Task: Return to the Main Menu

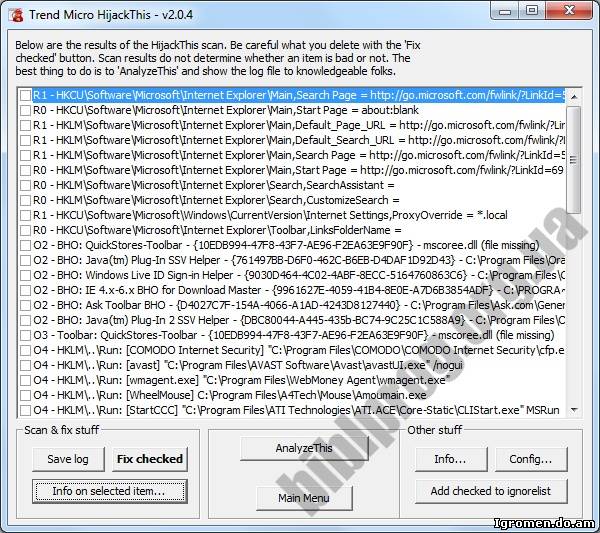Action: (x=304, y=498)
